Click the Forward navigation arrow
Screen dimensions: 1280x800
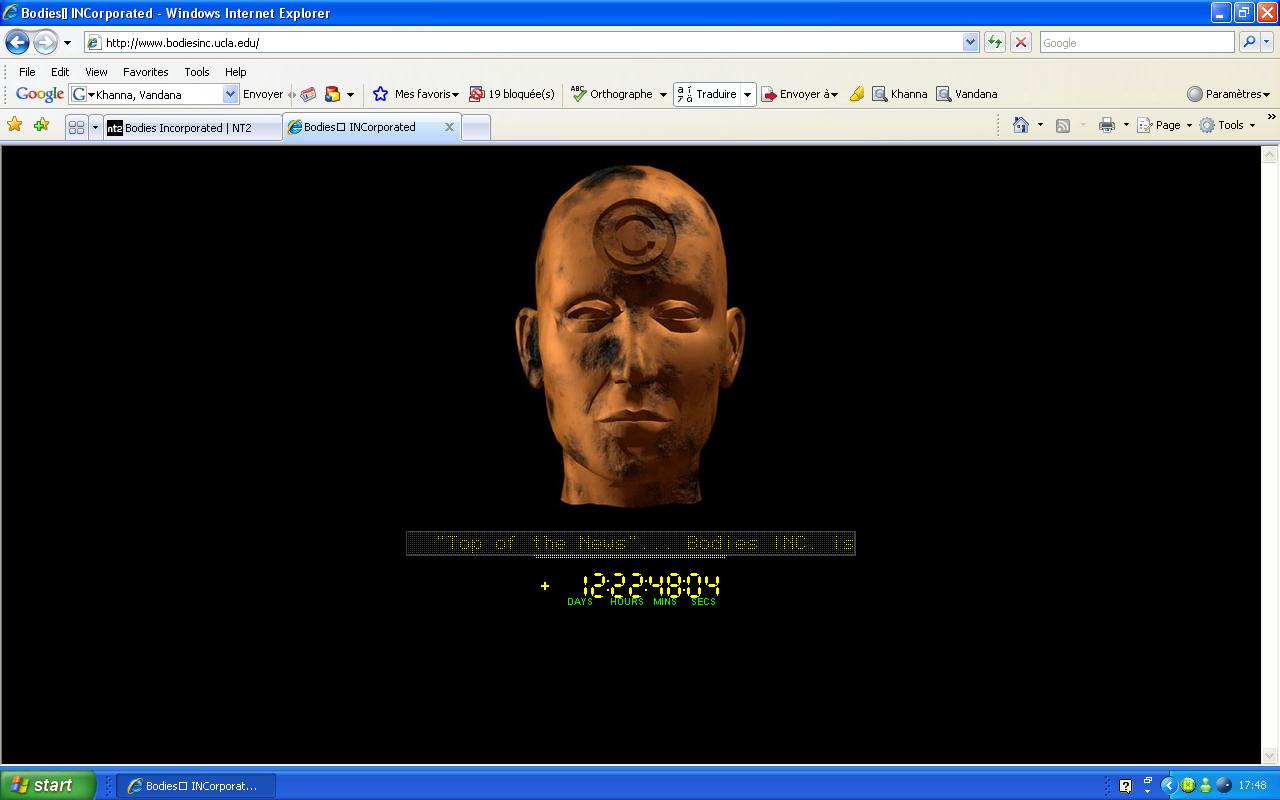(45, 42)
